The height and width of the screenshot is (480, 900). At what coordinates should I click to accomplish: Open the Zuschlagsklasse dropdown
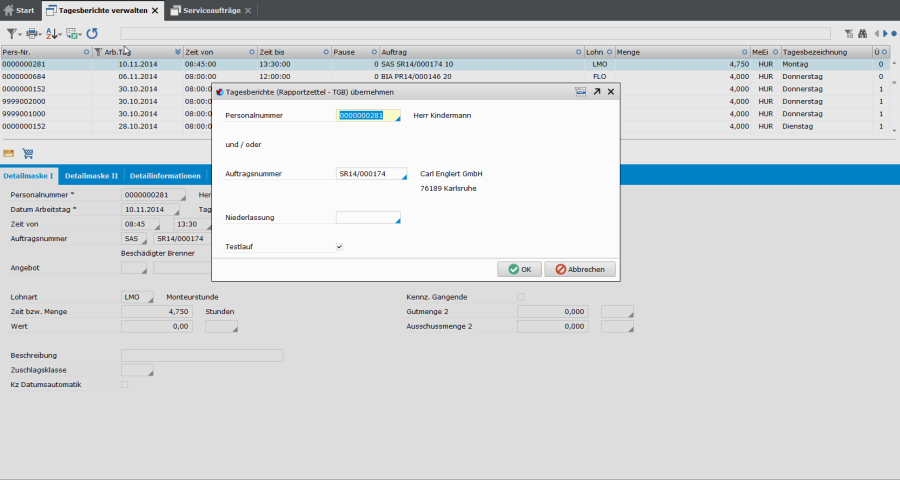(137, 370)
